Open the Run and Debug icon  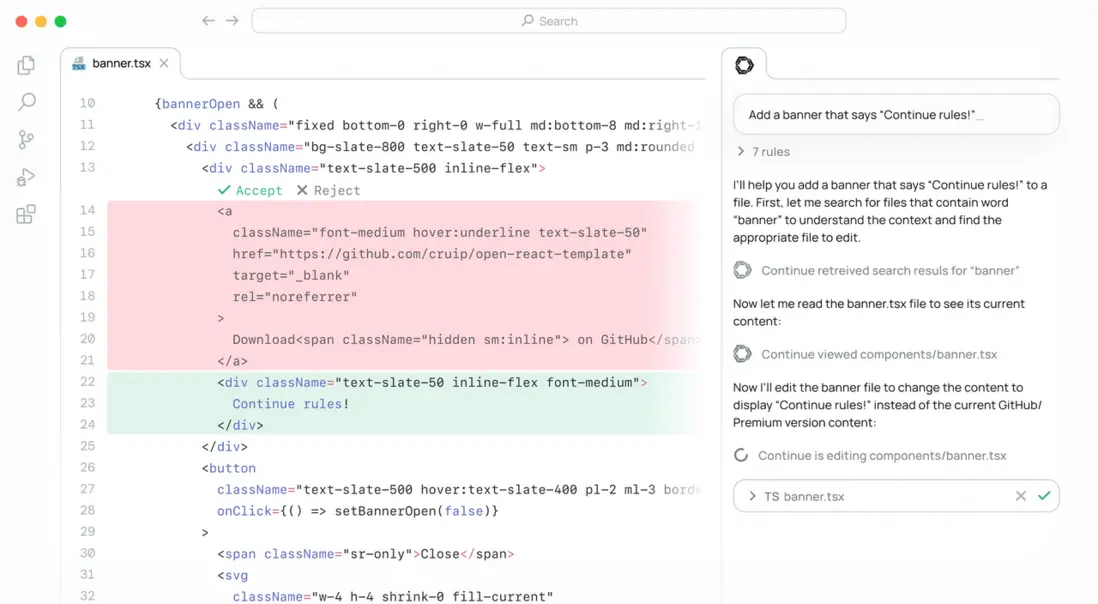click(x=26, y=178)
